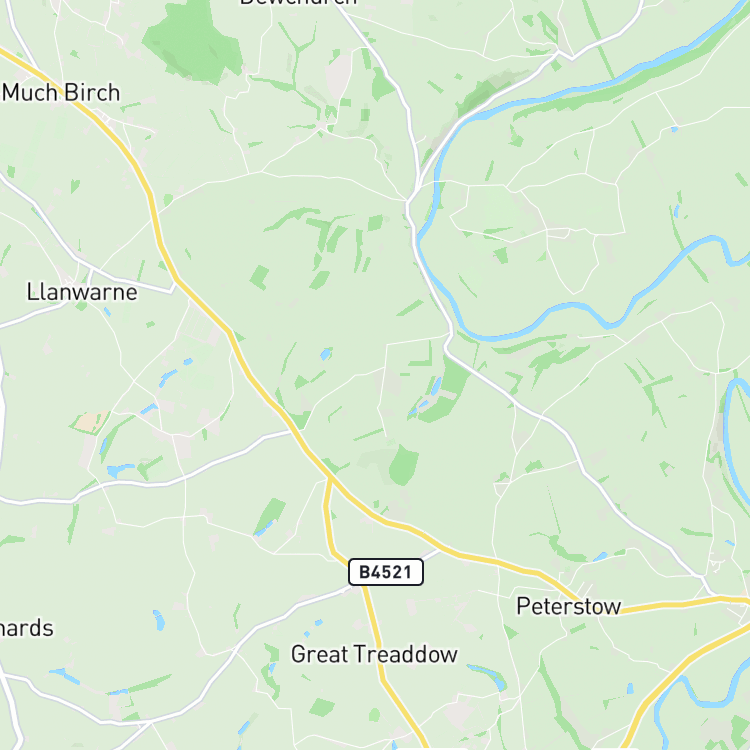Click the yellow road just right of Peterstow label

click(x=670, y=605)
